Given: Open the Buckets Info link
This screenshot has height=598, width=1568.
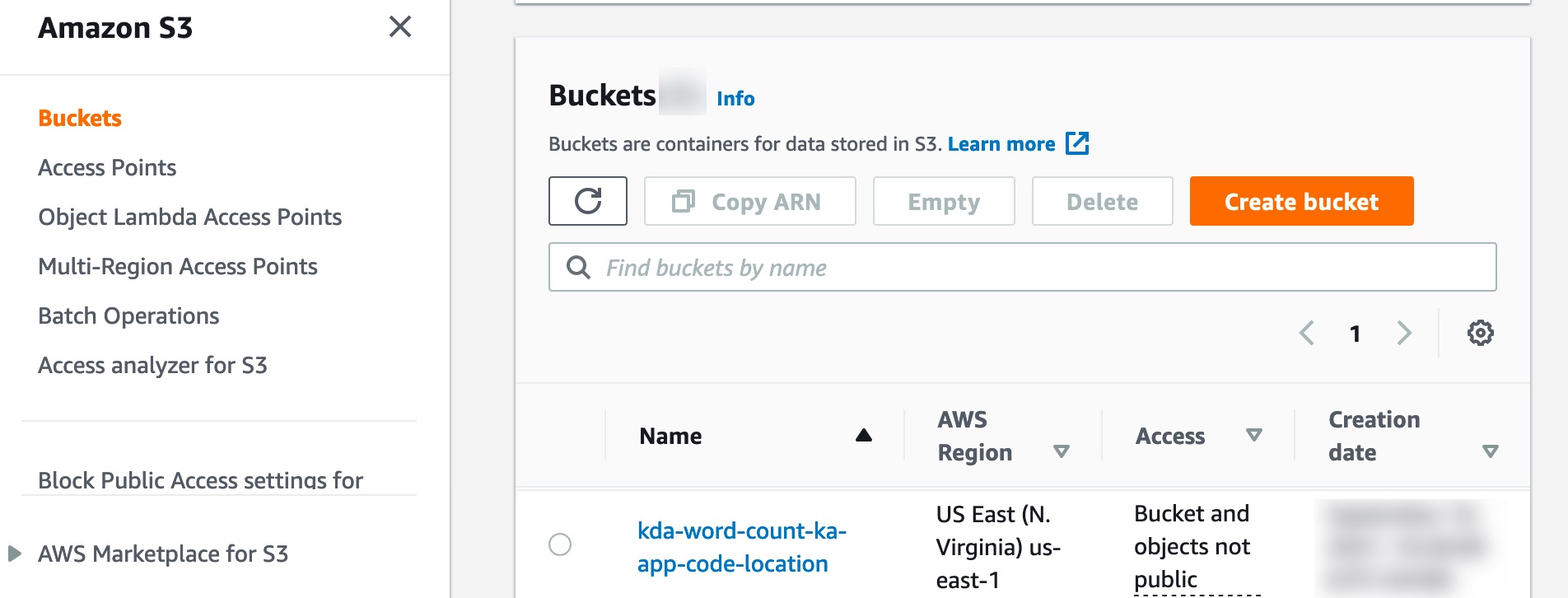Looking at the screenshot, I should tap(735, 99).
